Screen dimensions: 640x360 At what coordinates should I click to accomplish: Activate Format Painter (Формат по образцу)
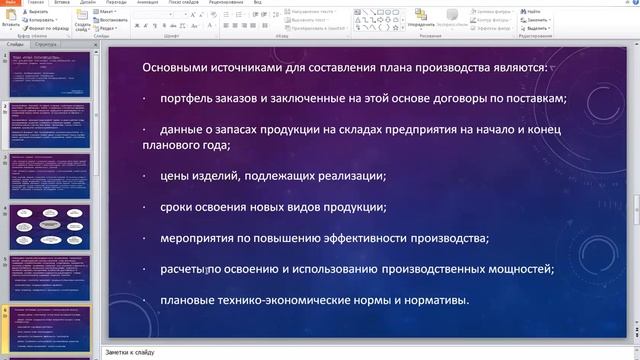(x=45, y=28)
